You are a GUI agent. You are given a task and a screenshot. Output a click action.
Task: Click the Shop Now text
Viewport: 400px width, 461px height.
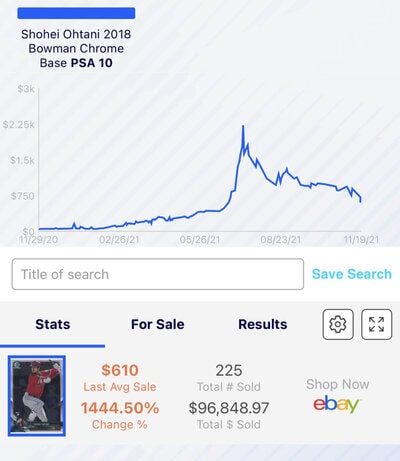coord(337,384)
